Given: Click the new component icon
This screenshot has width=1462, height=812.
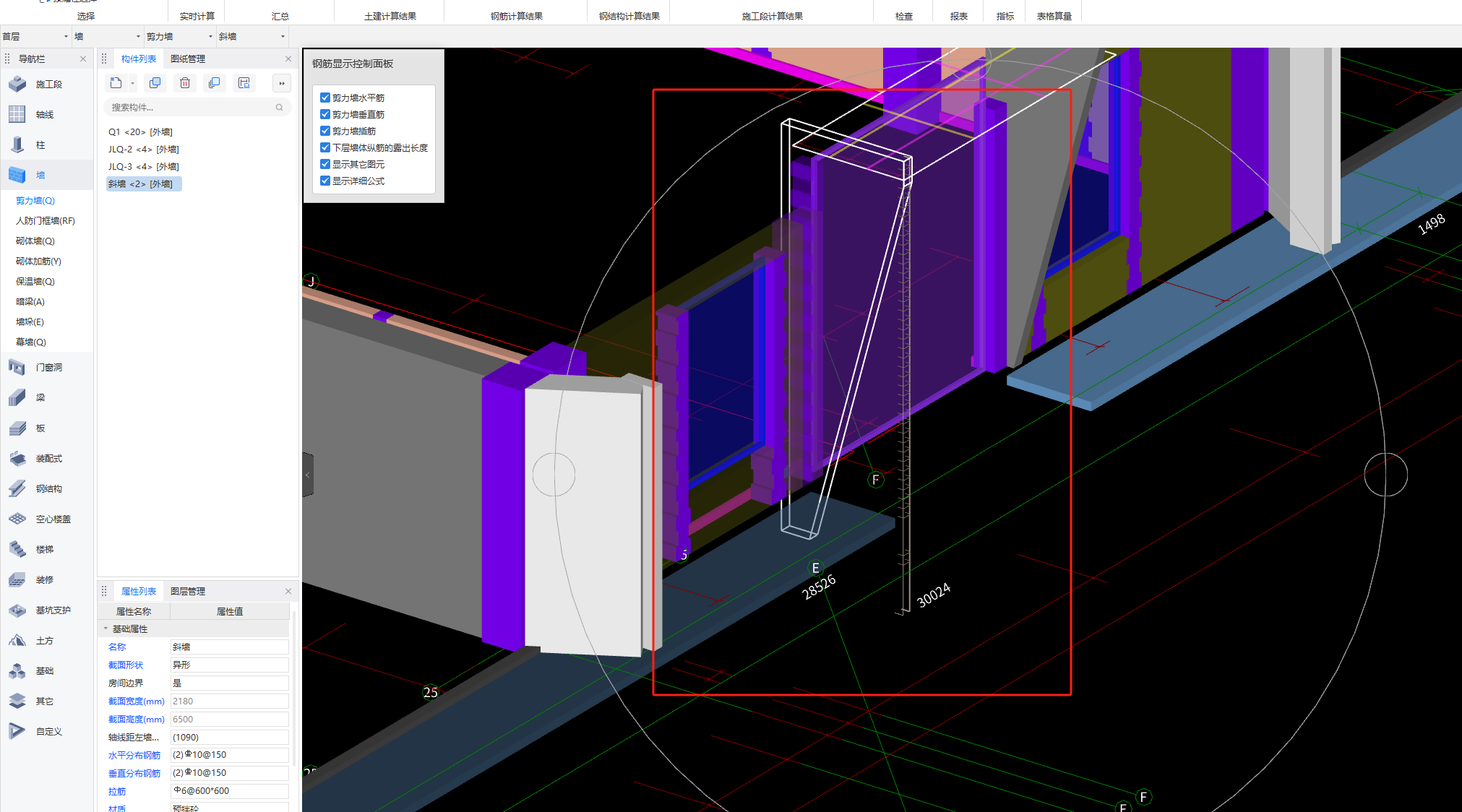Looking at the screenshot, I should 116,83.
